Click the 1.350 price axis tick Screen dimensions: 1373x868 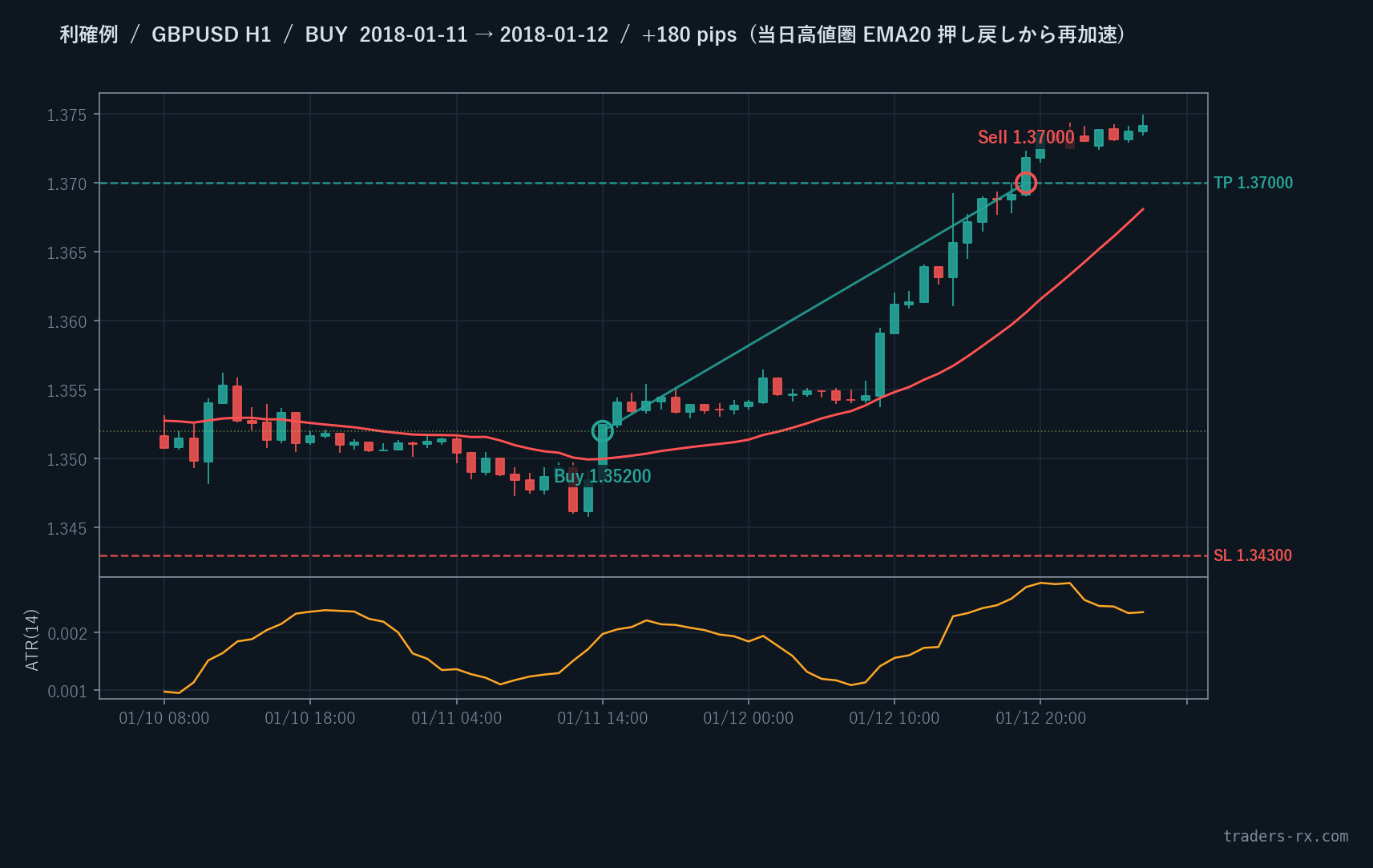click(67, 459)
